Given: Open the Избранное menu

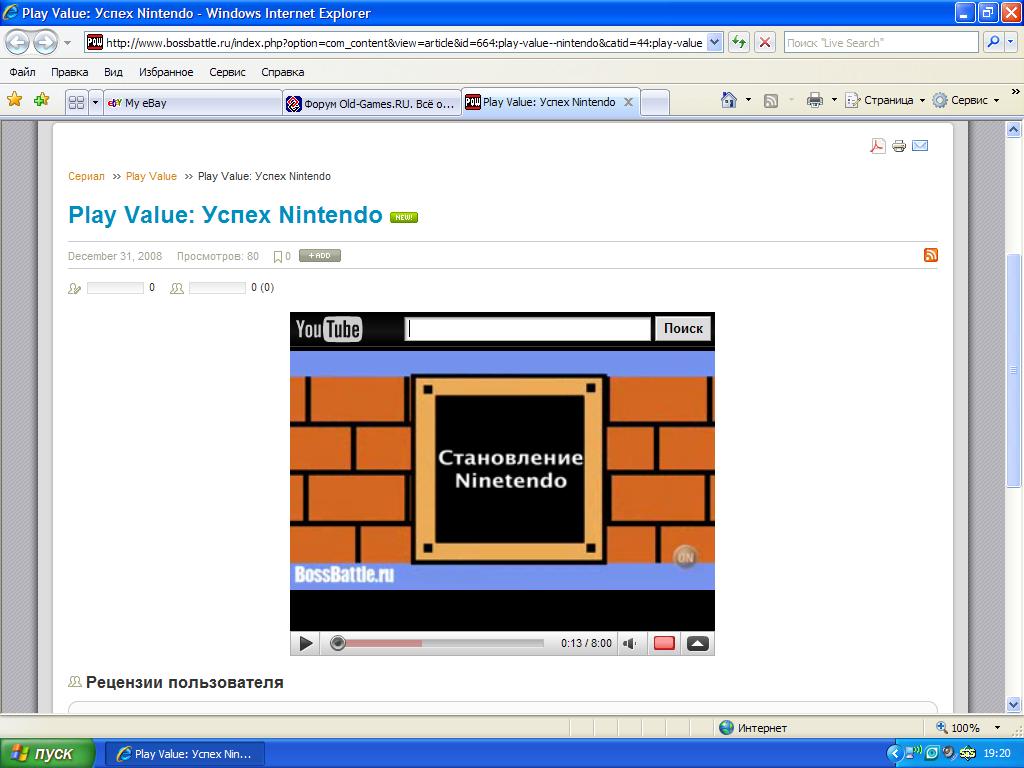Looking at the screenshot, I should 166,72.
